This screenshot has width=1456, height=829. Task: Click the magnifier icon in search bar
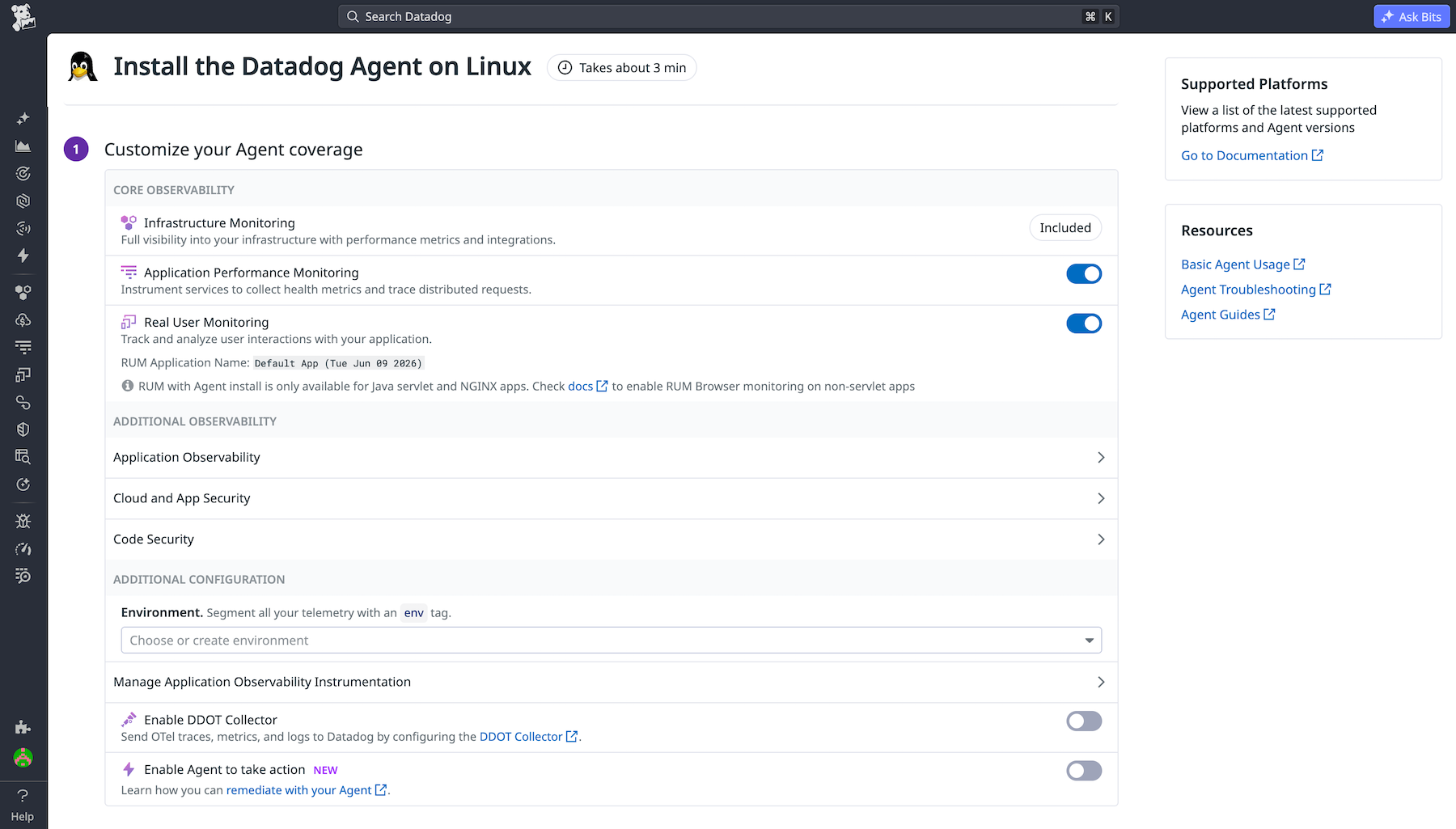pos(353,16)
